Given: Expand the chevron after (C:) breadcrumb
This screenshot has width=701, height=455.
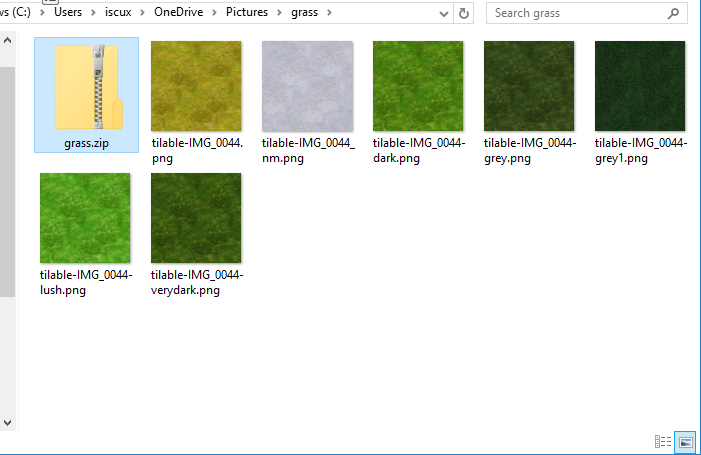Looking at the screenshot, I should click(42, 13).
